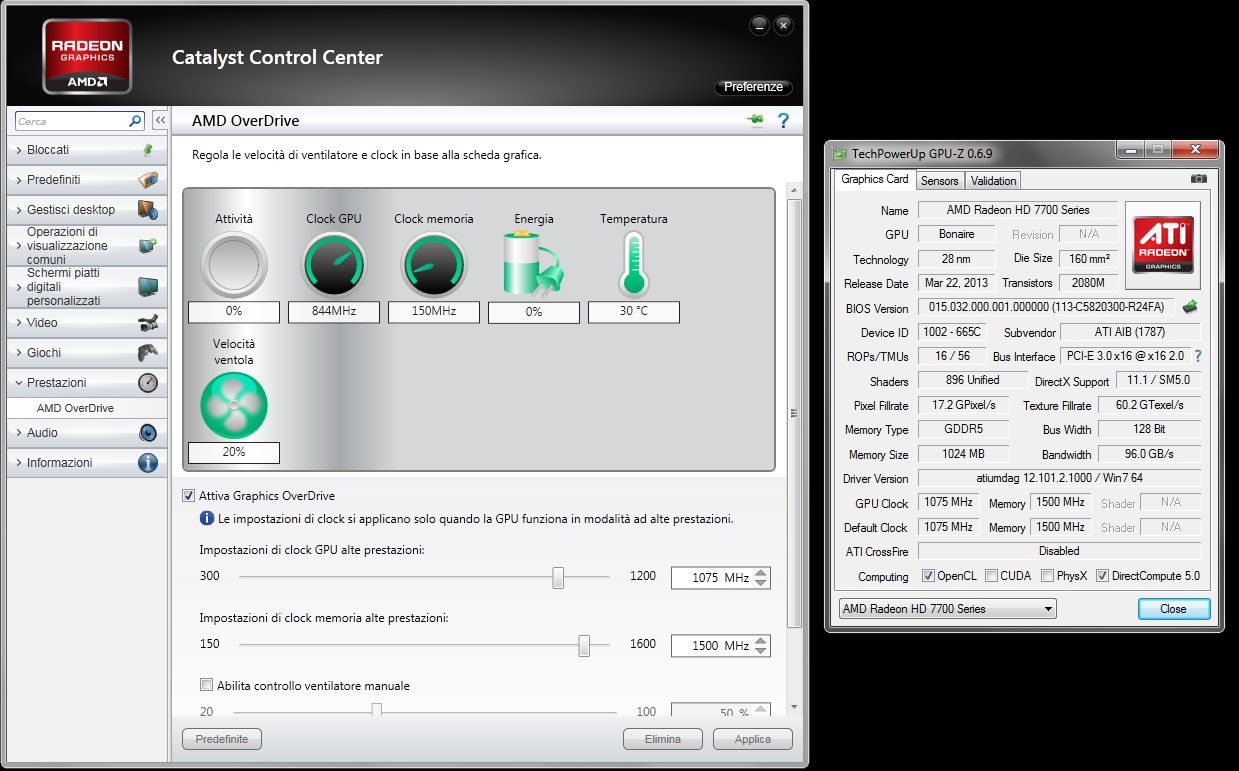Expand the Giochi sidebar section
The image size is (1239, 771).
85,352
